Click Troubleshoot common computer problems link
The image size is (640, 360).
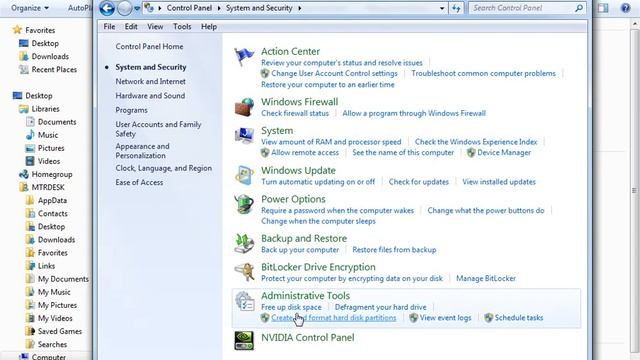pos(483,73)
